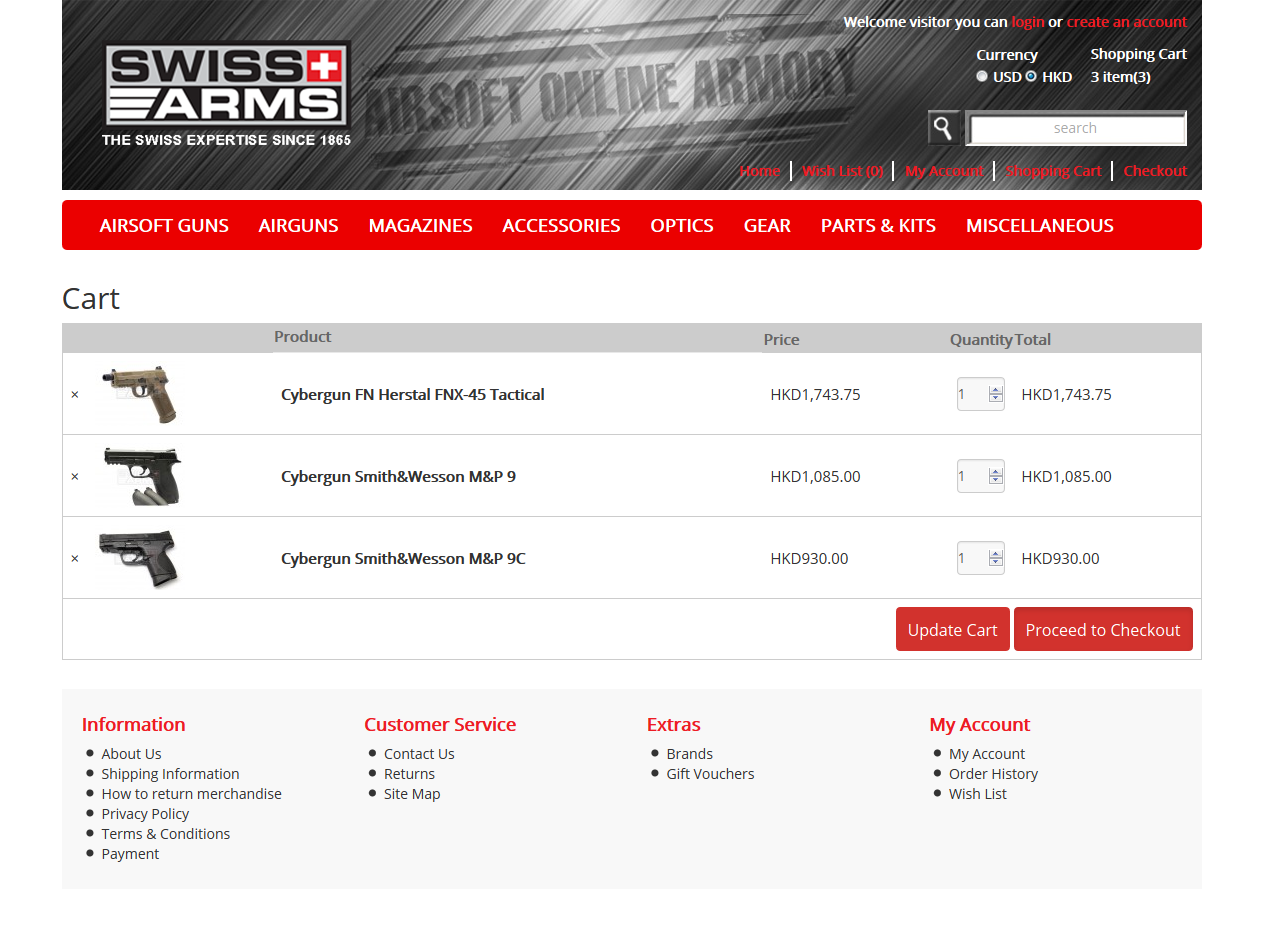The image size is (1280, 948).
Task: Open FNX-45 Tactical product thumbnail
Action: pos(140,394)
